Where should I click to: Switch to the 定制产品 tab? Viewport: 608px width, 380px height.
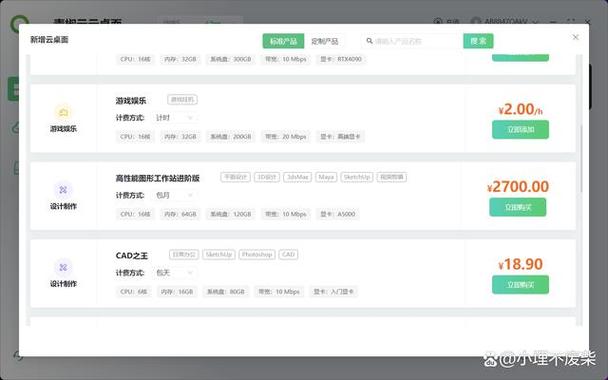325,41
